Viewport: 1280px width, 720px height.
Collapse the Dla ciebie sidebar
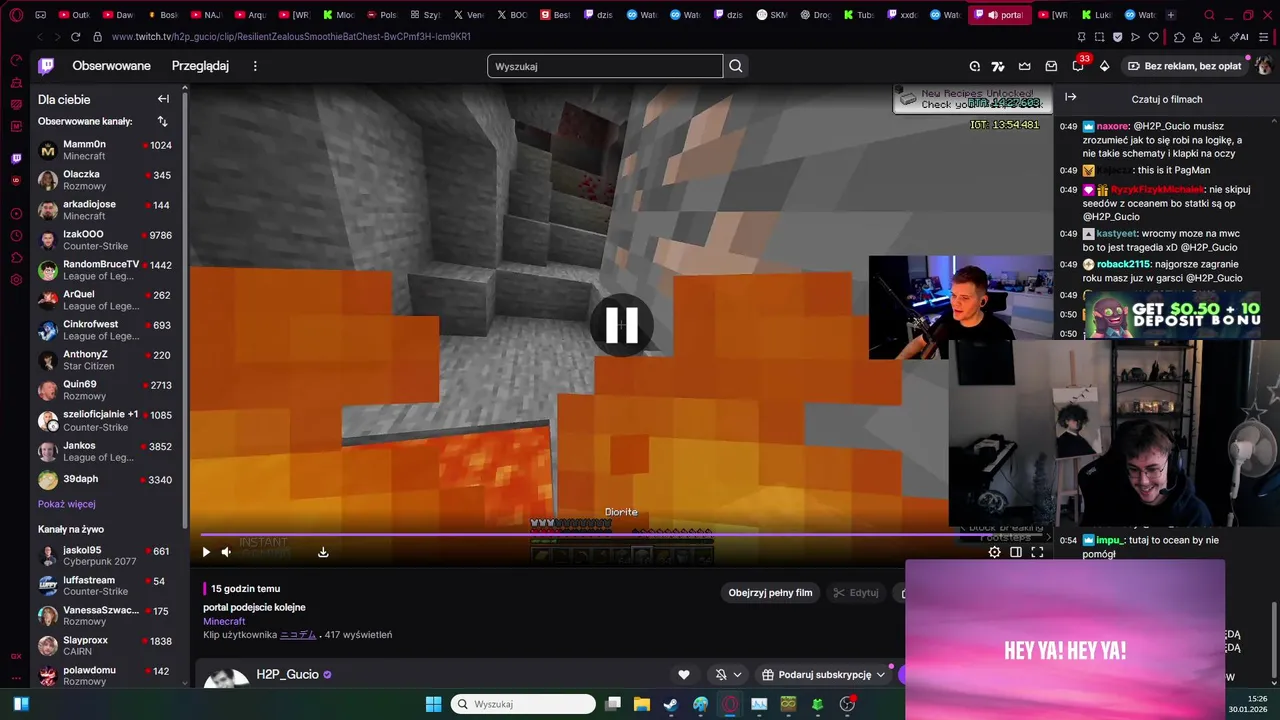(163, 99)
